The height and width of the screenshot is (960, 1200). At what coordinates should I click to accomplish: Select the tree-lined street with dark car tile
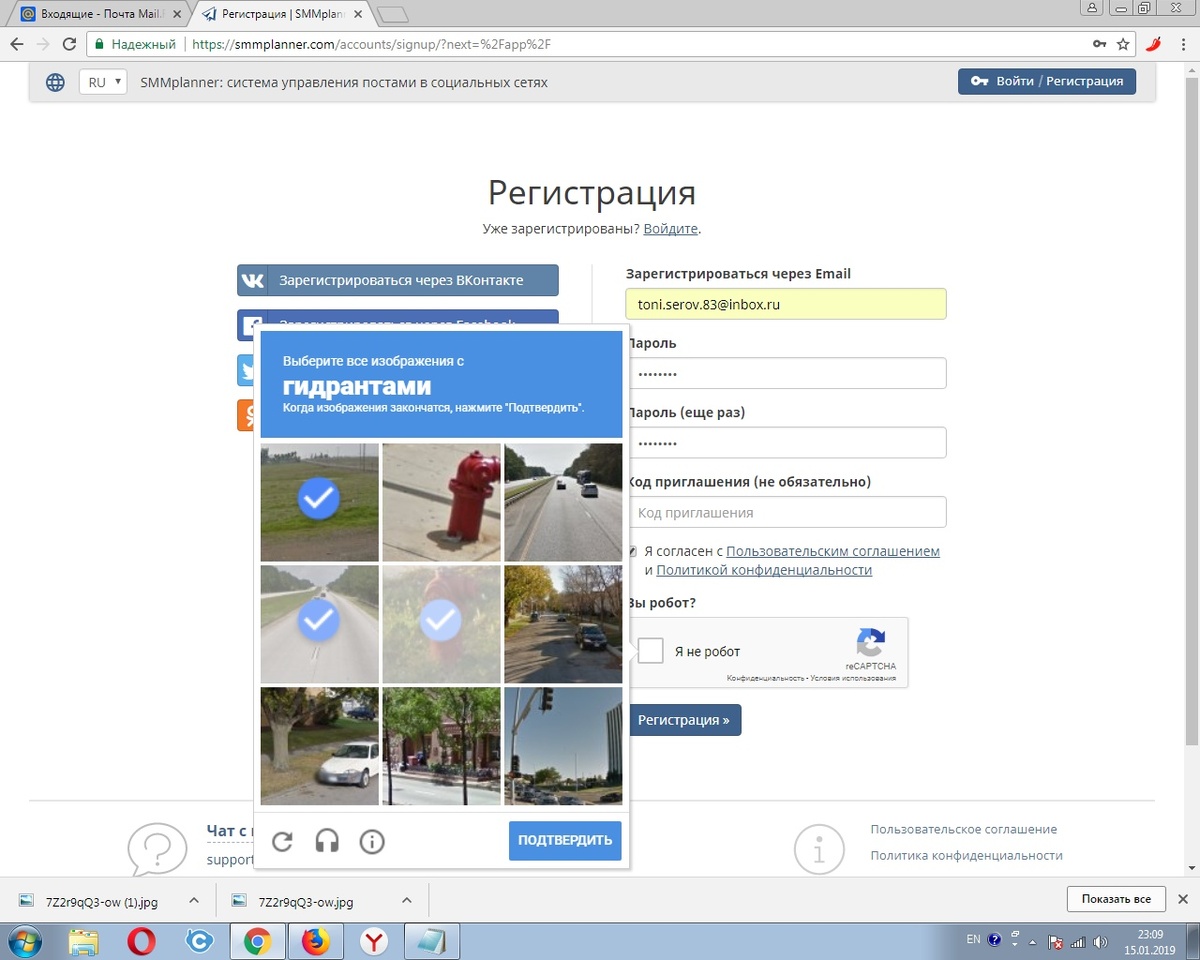click(x=563, y=624)
